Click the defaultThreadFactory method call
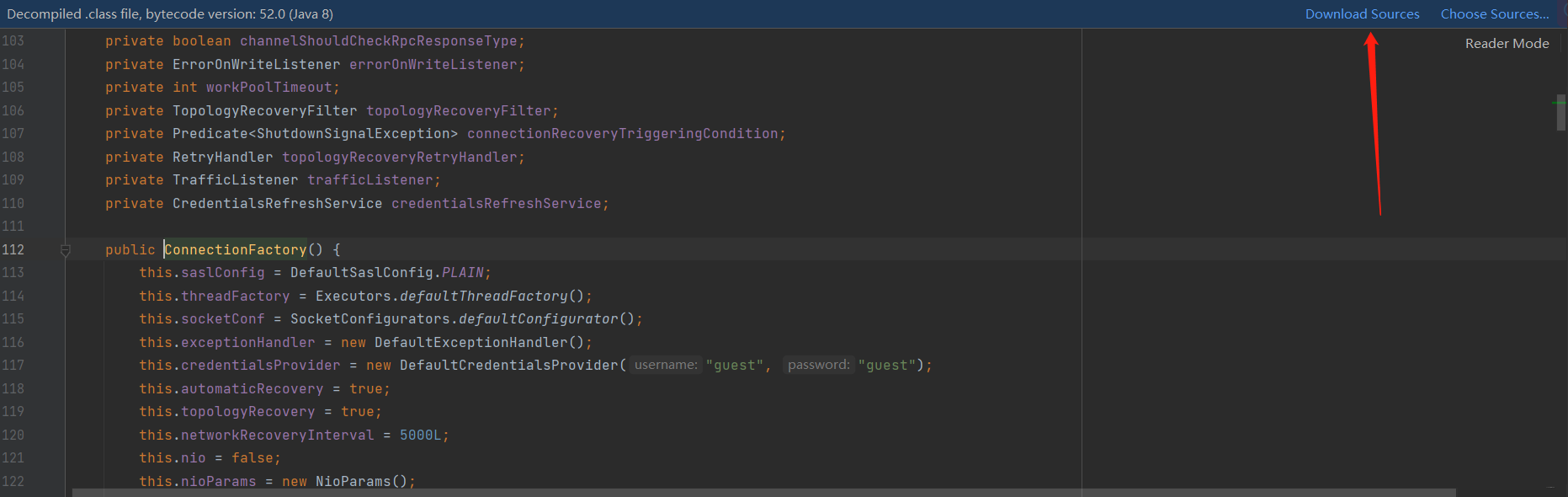Viewport: 1568px width, 497px height. pyautogui.click(x=484, y=297)
